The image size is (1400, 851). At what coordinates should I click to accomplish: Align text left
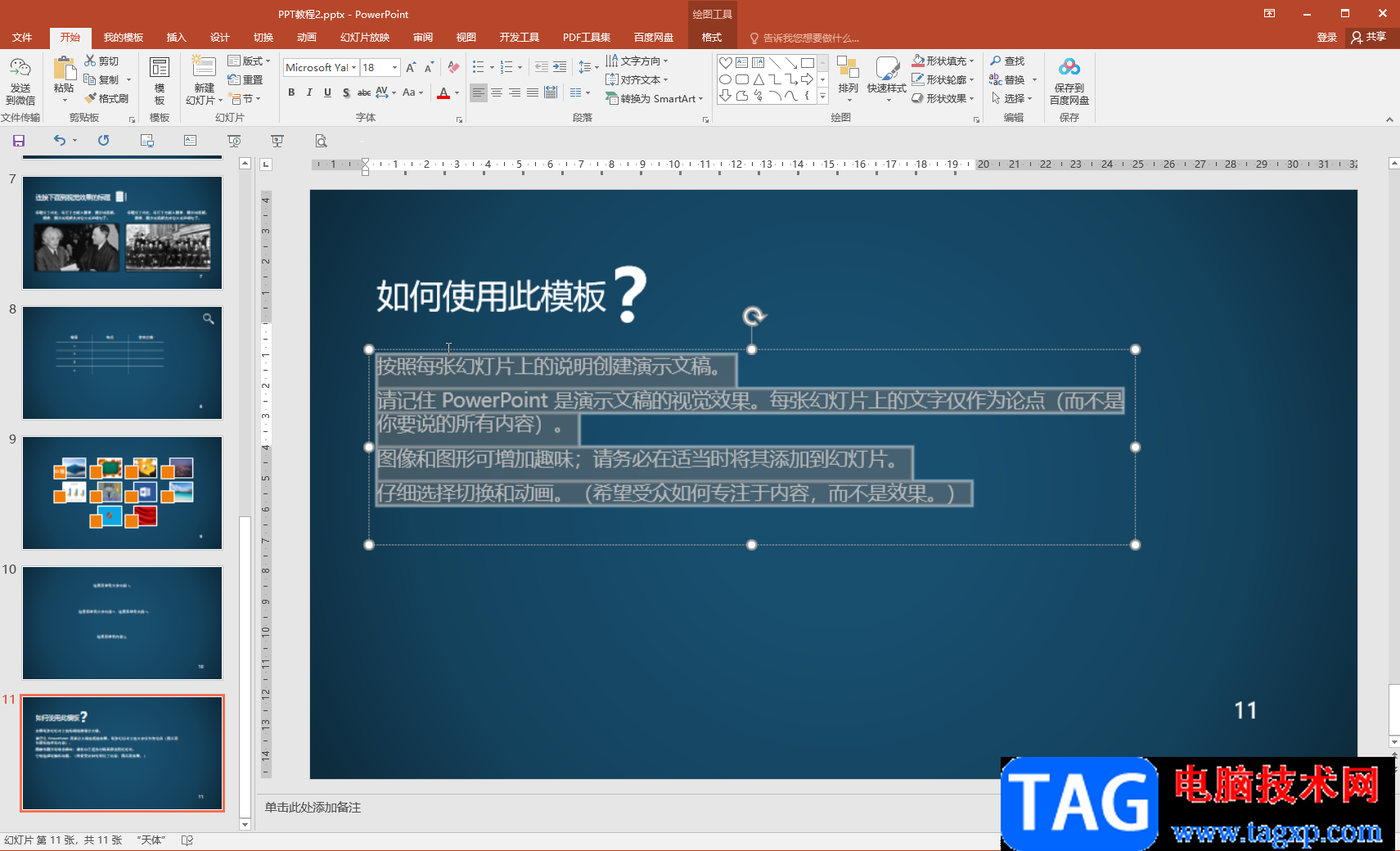pyautogui.click(x=479, y=92)
